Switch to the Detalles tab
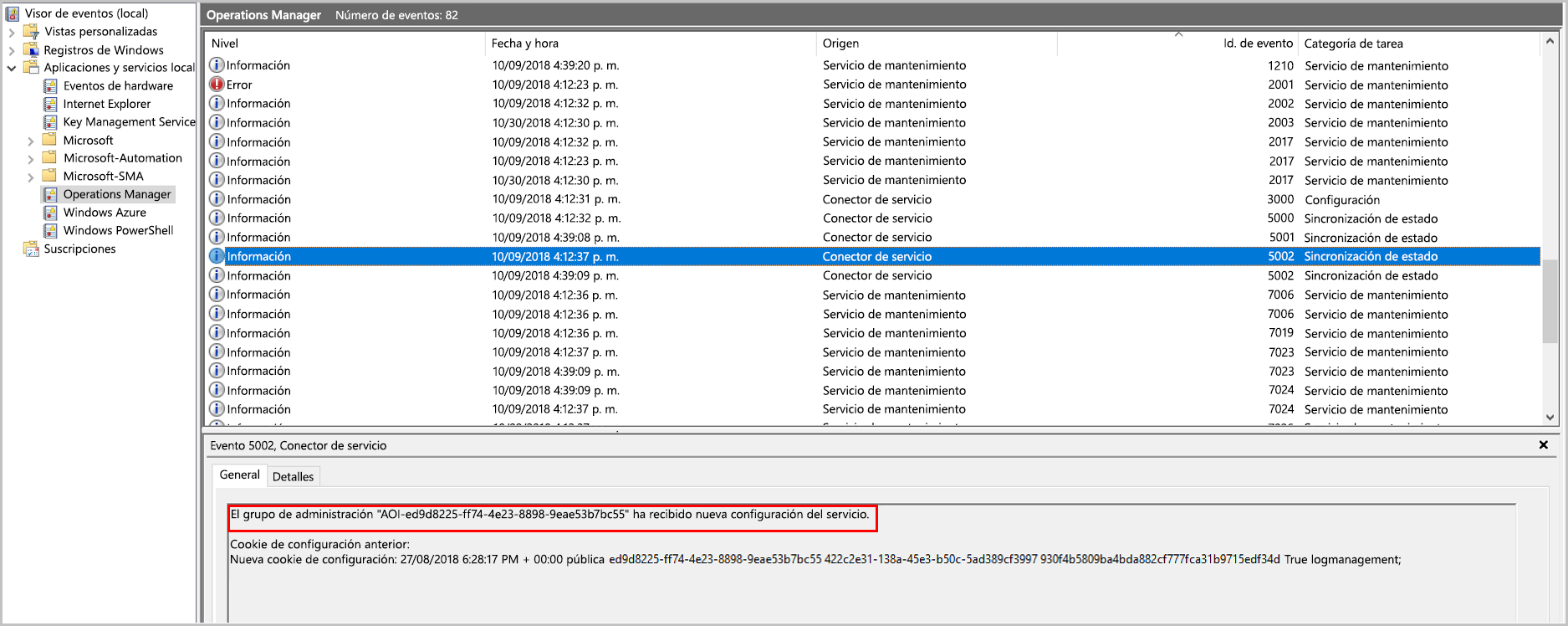Screen dimensions: 1568x626 [x=293, y=477]
